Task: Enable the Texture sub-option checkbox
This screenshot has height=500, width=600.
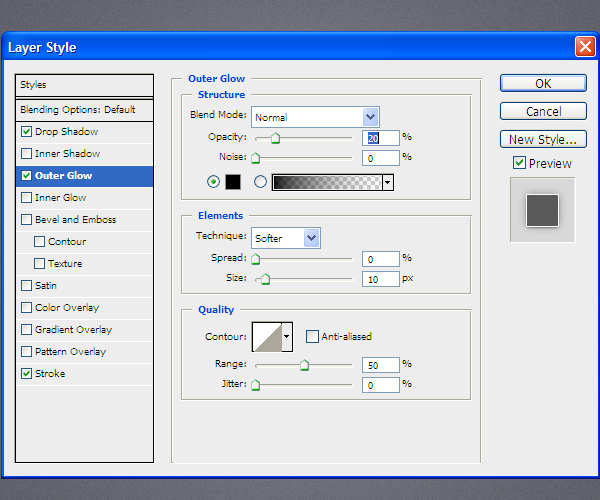Action: click(39, 264)
